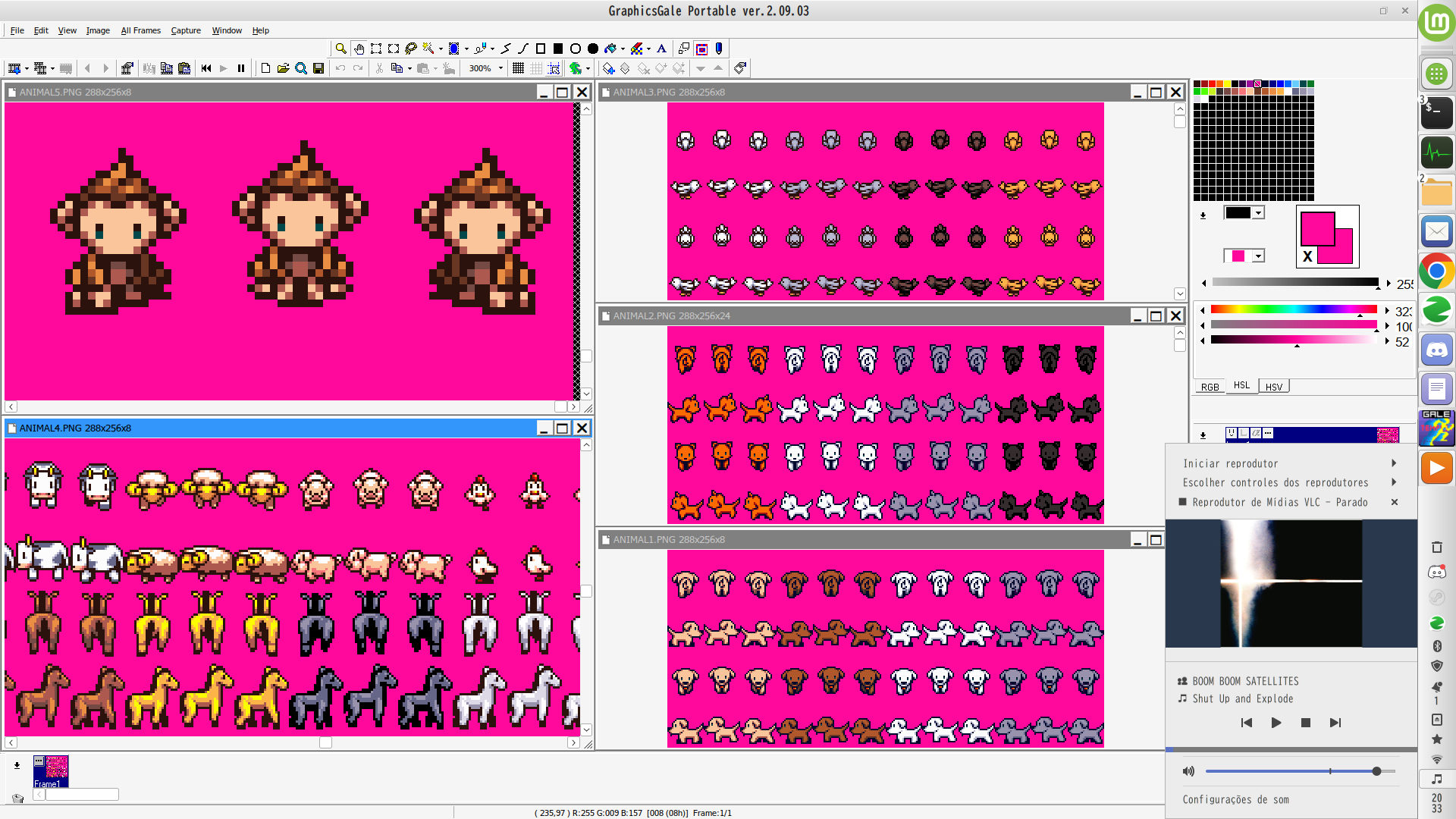Expand Escolher controles dos reprodutores submenu
Image resolution: width=1456 pixels, height=819 pixels.
tap(1394, 482)
